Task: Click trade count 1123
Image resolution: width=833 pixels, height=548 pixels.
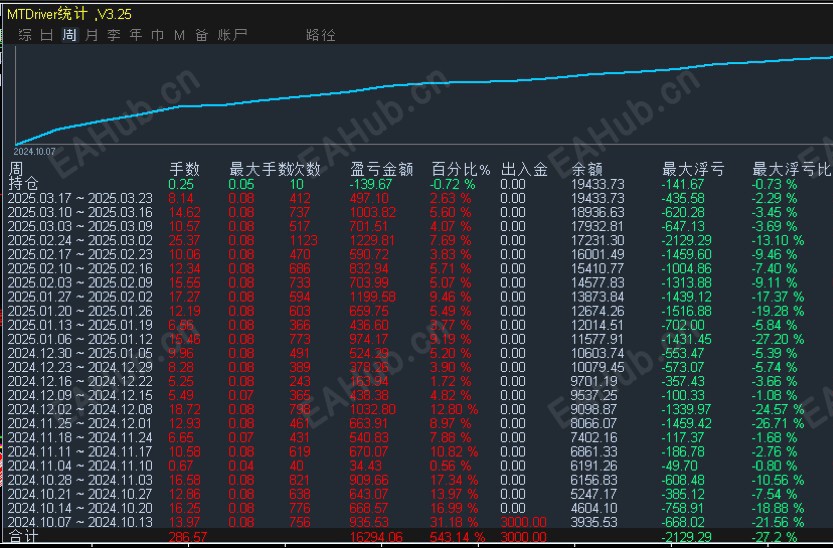Action: 304,241
